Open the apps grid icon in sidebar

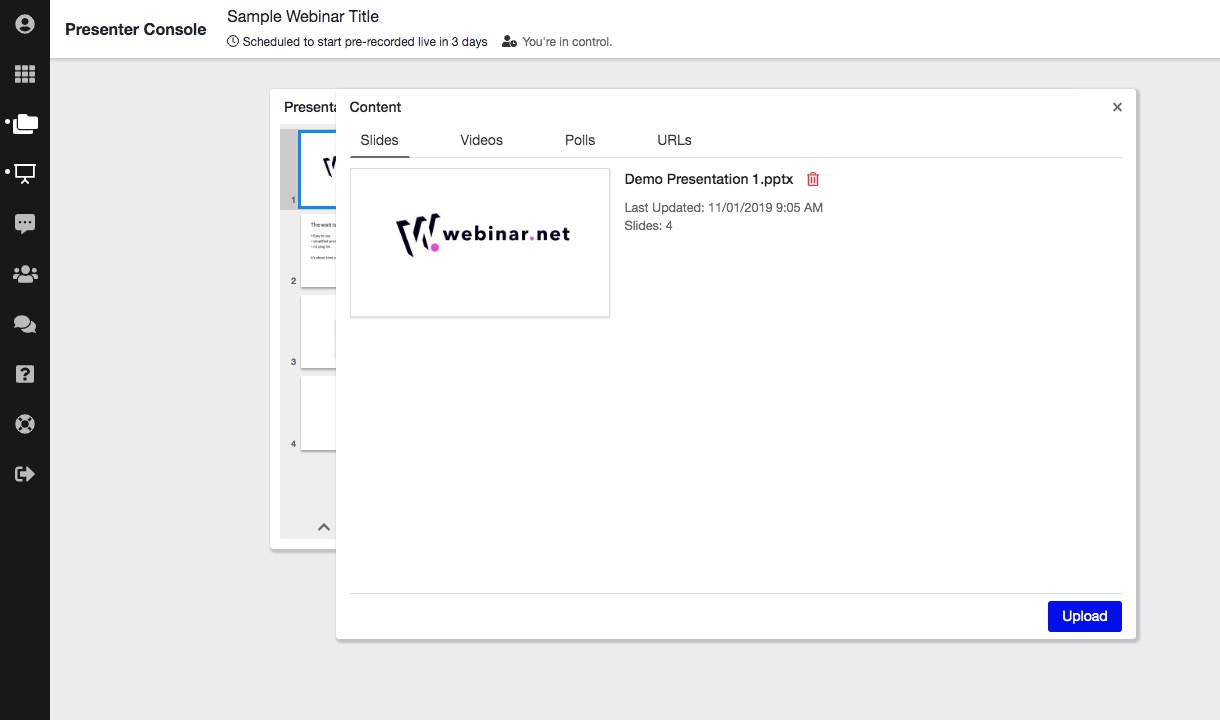(25, 74)
